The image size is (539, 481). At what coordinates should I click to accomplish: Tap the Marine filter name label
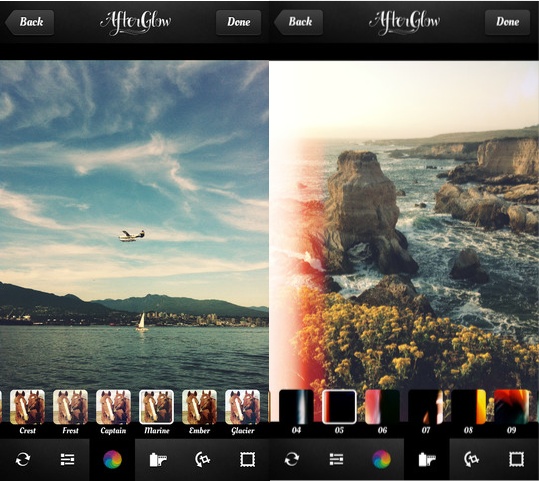[x=157, y=430]
